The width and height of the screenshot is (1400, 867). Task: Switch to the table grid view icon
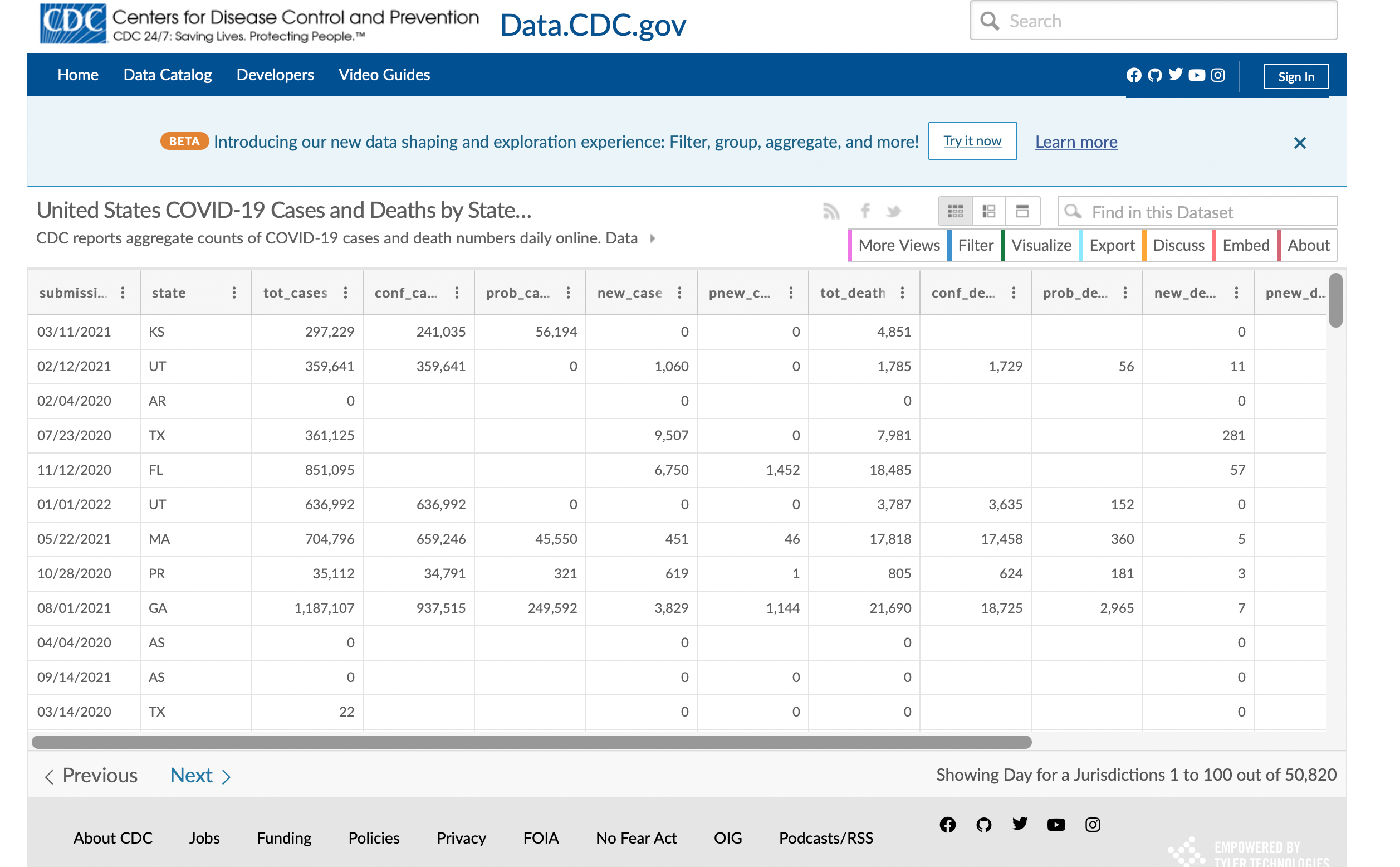click(954, 212)
